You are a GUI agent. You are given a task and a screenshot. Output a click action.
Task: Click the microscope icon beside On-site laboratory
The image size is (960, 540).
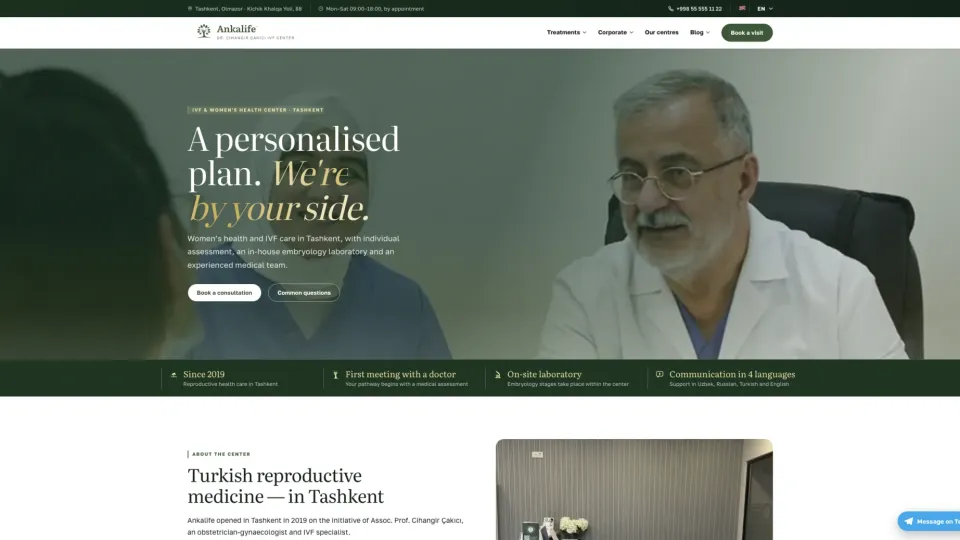coord(498,375)
